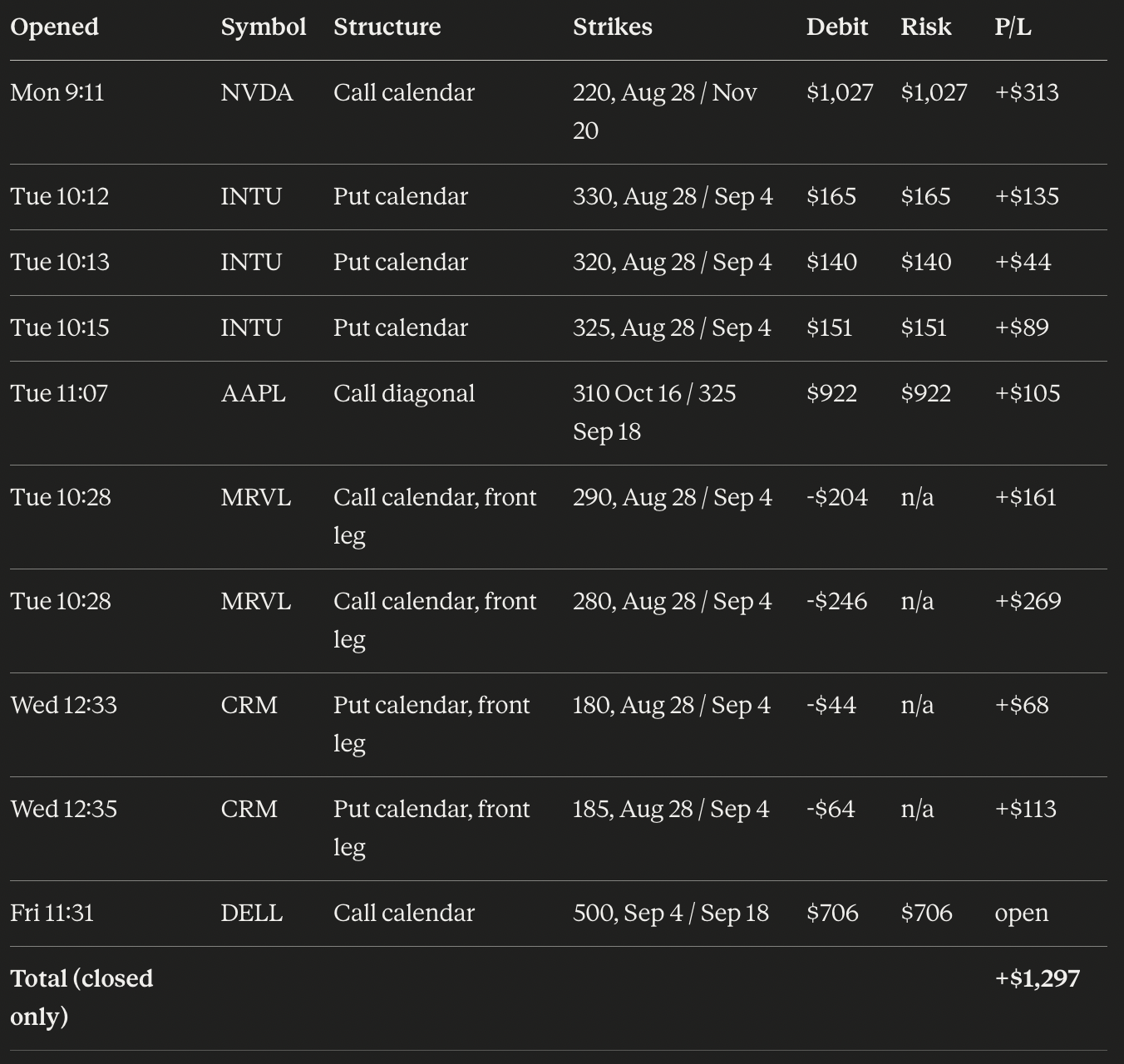Click strikes cell 180, Aug 28 / Sep 4
This screenshot has height=1064, width=1124.
[672, 705]
